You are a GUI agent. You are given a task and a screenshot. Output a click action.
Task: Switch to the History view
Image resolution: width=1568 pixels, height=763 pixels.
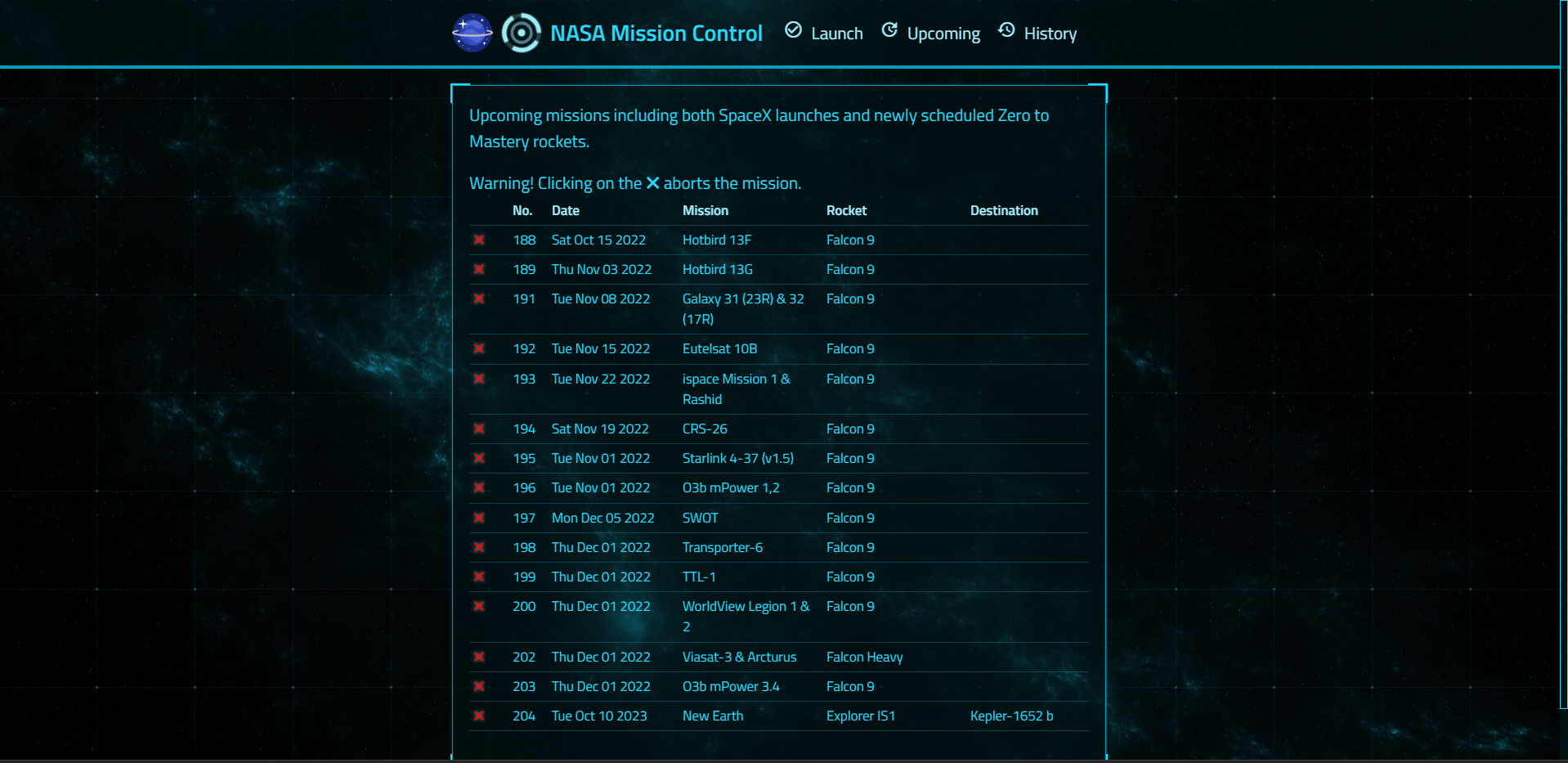[1051, 33]
